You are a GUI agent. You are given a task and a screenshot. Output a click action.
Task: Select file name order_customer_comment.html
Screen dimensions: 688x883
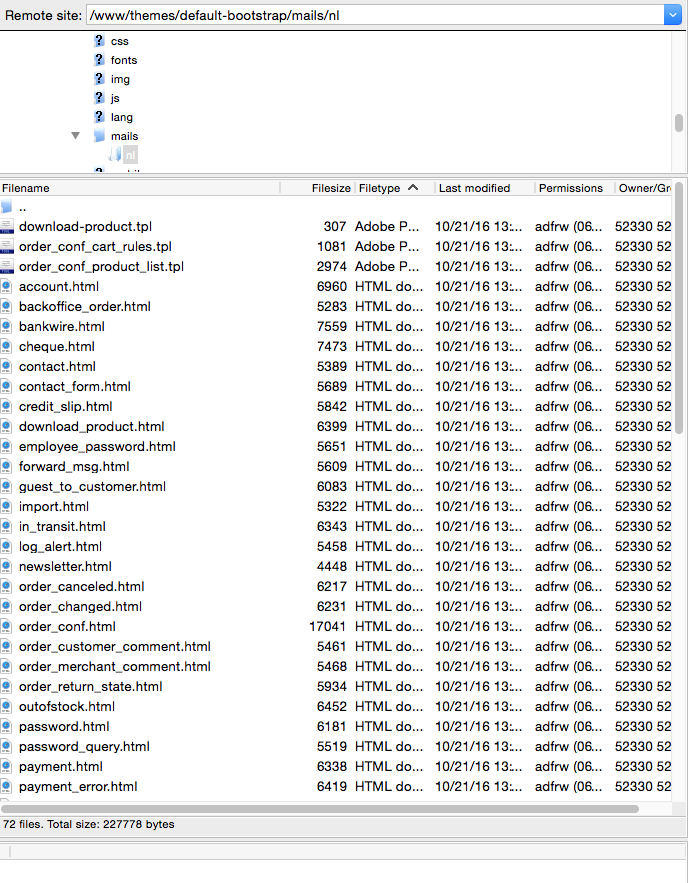point(115,646)
